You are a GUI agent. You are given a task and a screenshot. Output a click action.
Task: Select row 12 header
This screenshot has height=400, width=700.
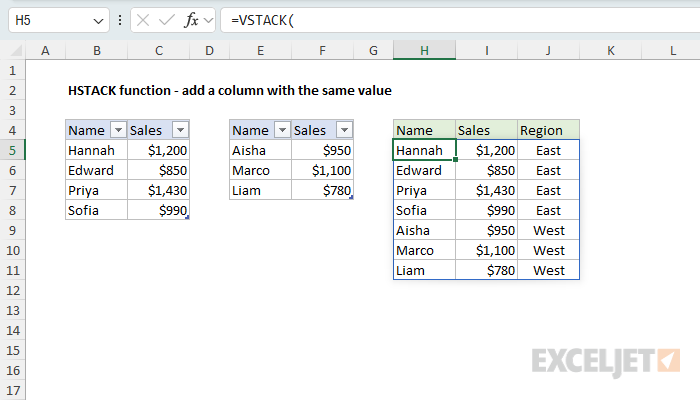point(12,291)
